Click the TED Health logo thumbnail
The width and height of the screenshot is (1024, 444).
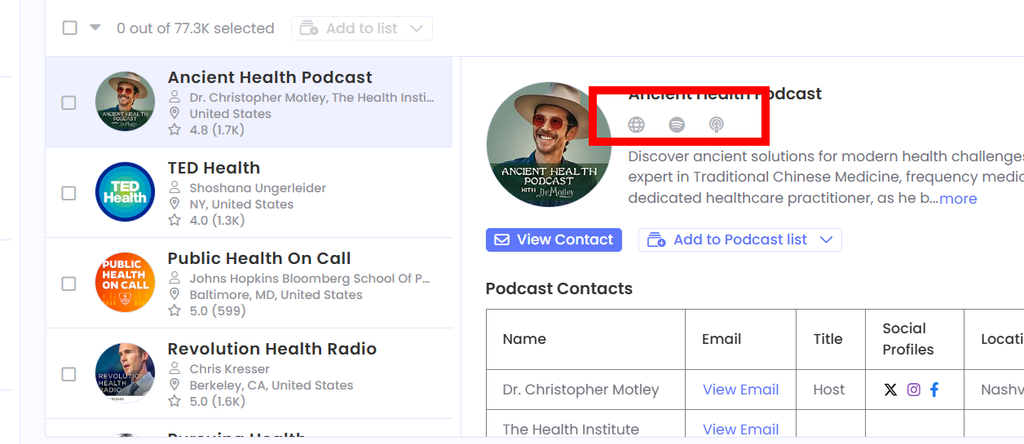pos(125,192)
